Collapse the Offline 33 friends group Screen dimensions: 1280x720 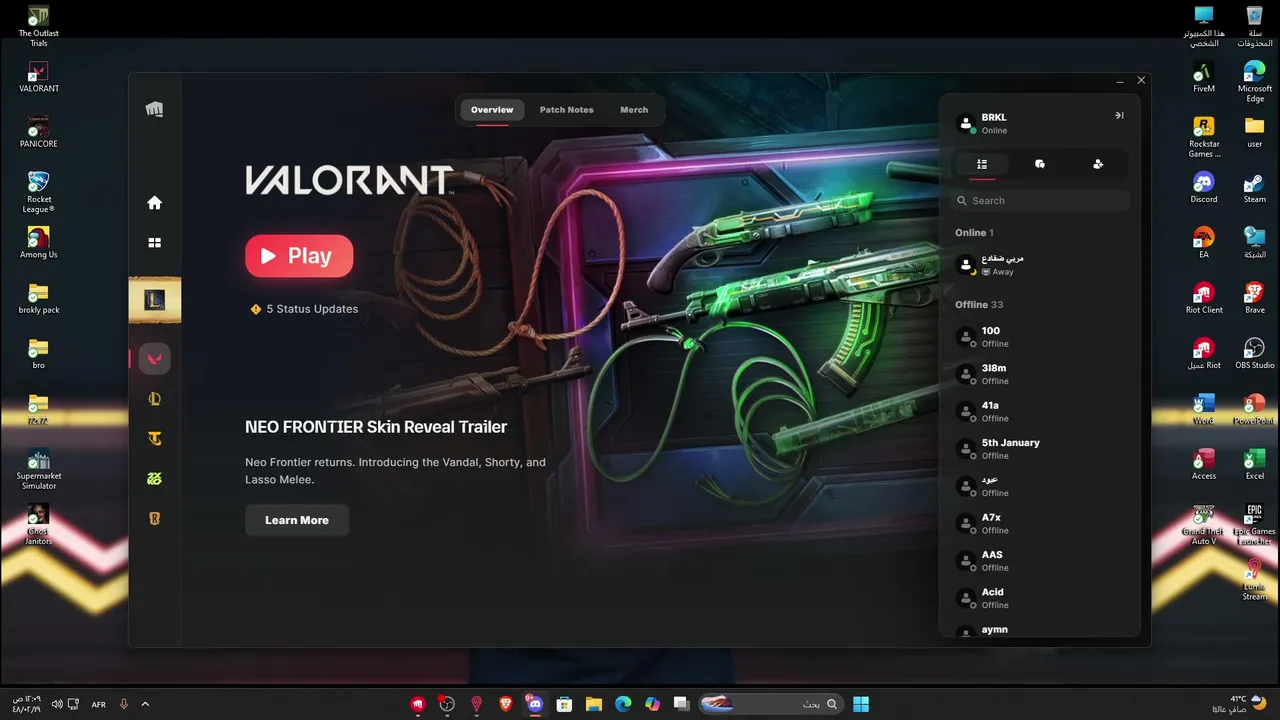(x=979, y=305)
